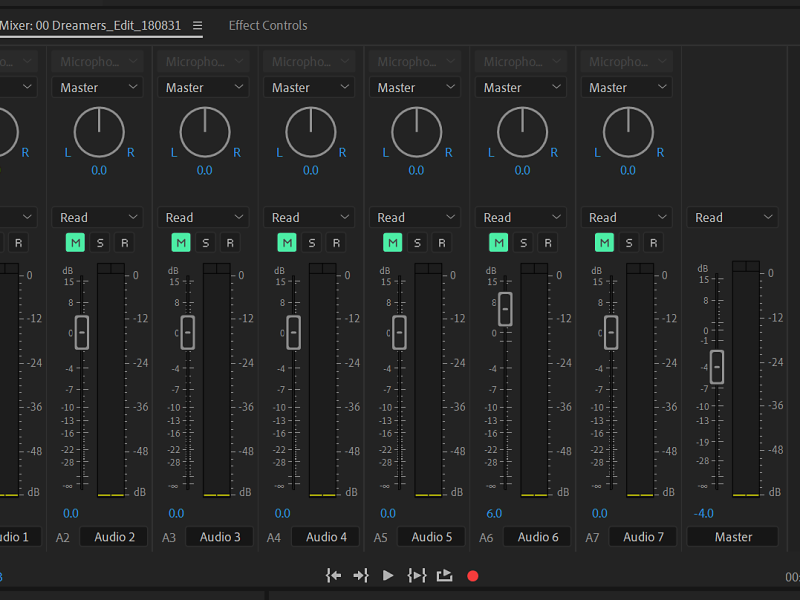Click the red Record button
The width and height of the screenshot is (800, 600).
[473, 576]
